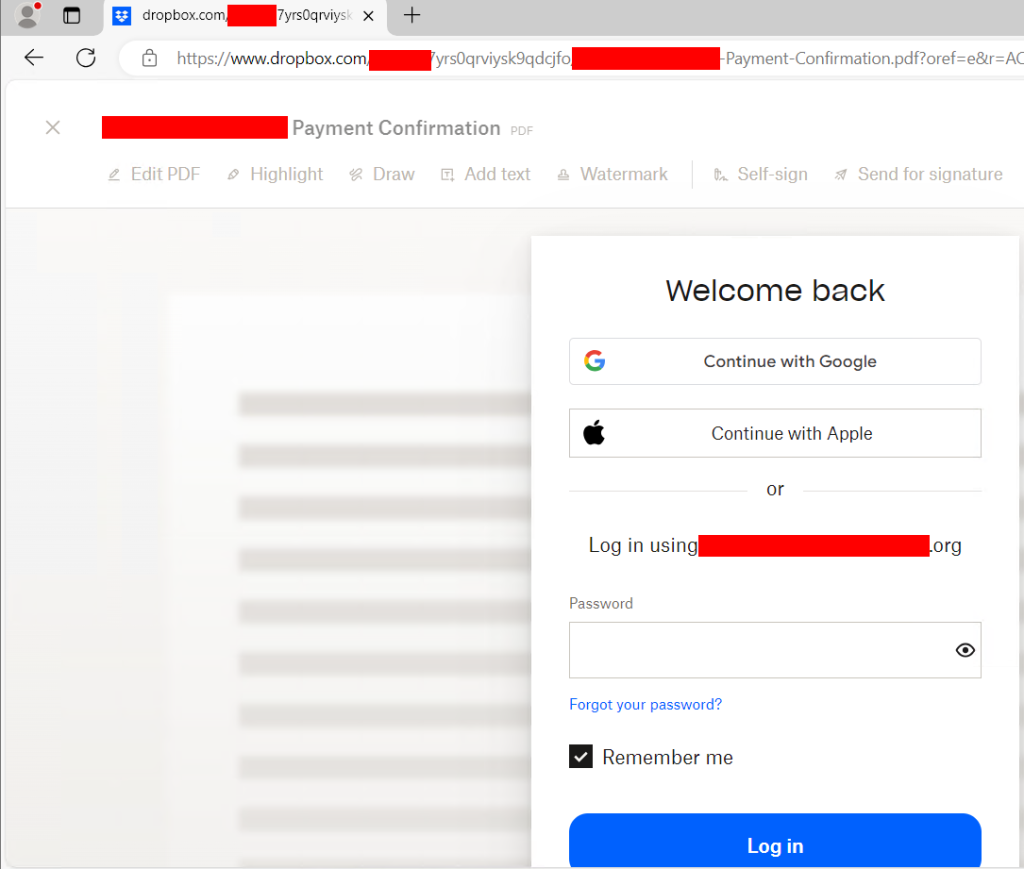
Task: Click into the Password field
Action: pos(775,650)
